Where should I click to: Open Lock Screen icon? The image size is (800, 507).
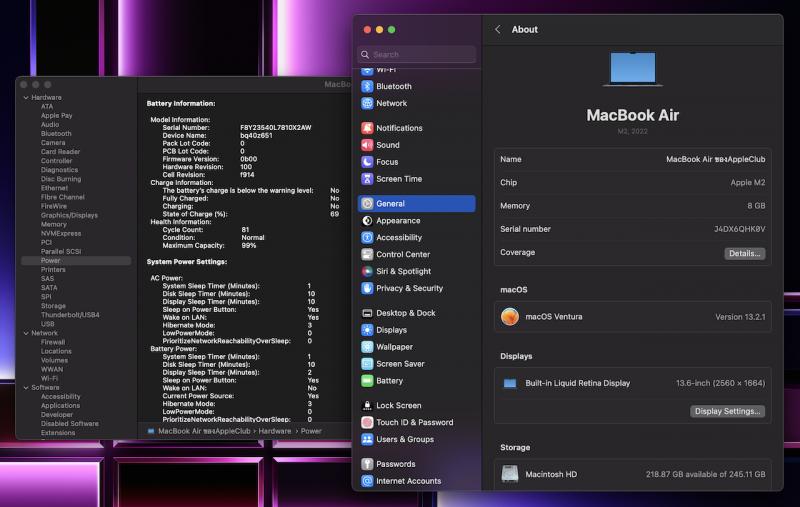[367, 405]
